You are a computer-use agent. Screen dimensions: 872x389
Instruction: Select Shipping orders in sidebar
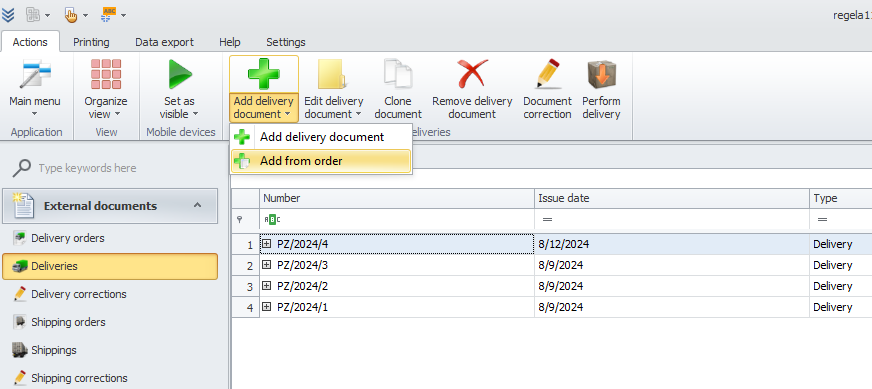pos(110,322)
